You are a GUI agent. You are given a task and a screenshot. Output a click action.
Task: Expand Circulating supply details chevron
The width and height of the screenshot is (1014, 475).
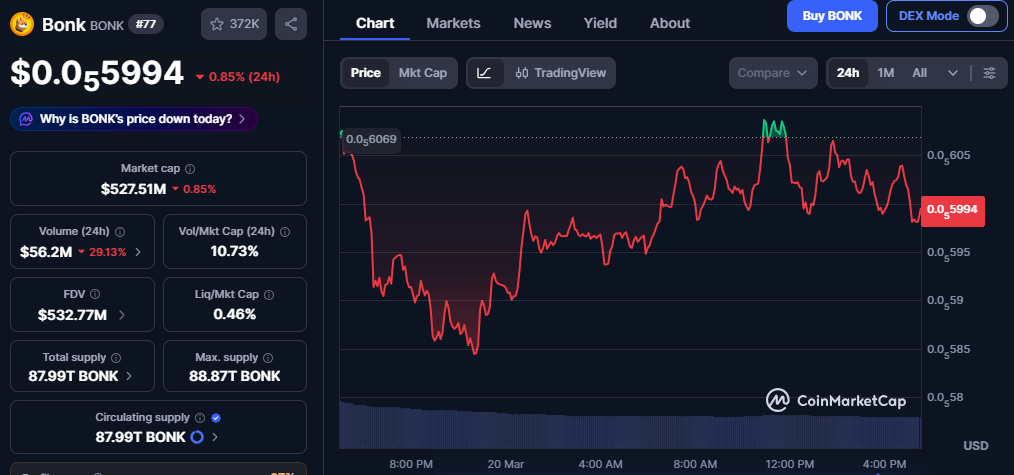[x=215, y=438]
